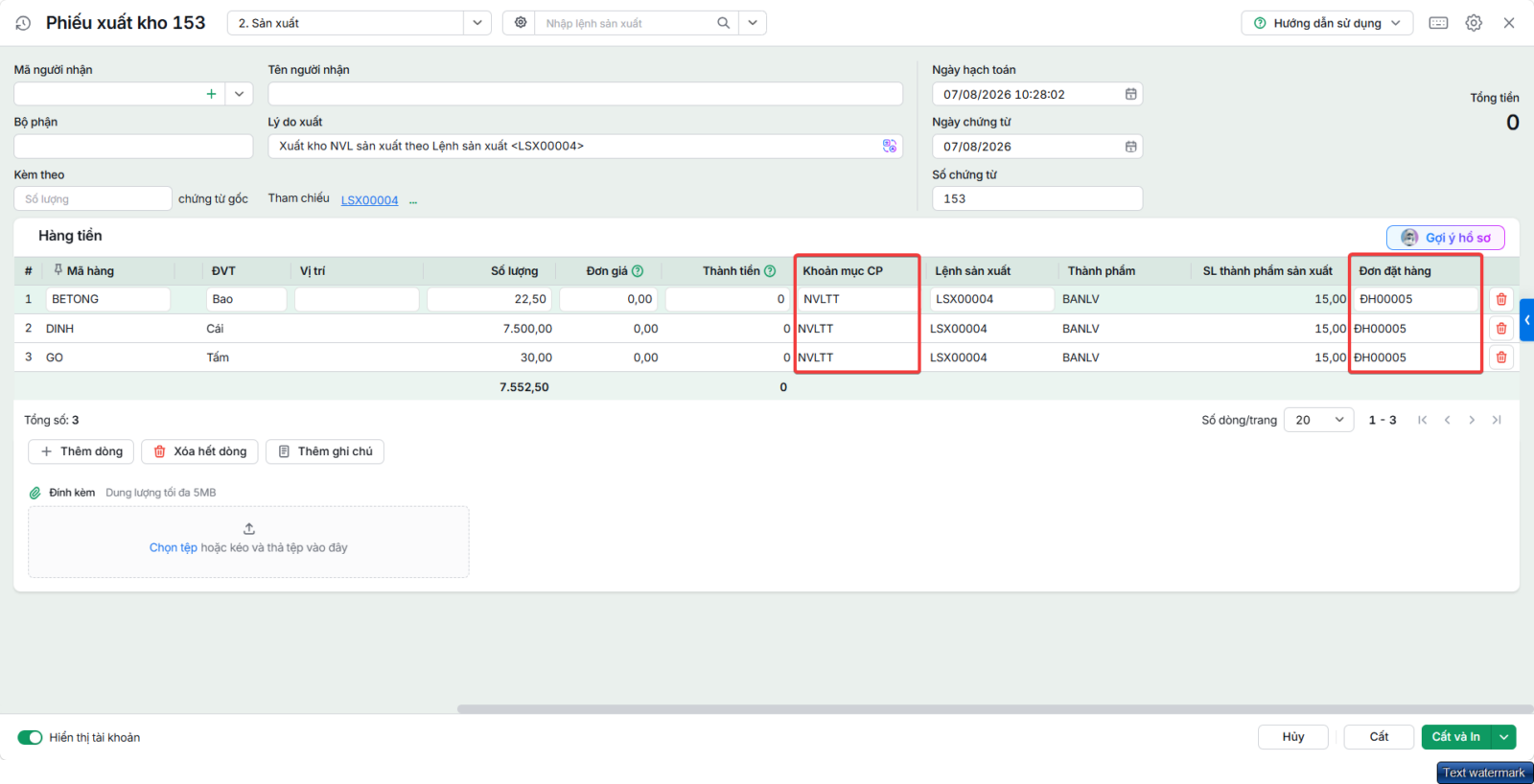Screen dimensions: 1534x784
Task: Click the Thêm dòng button
Action: point(81,451)
